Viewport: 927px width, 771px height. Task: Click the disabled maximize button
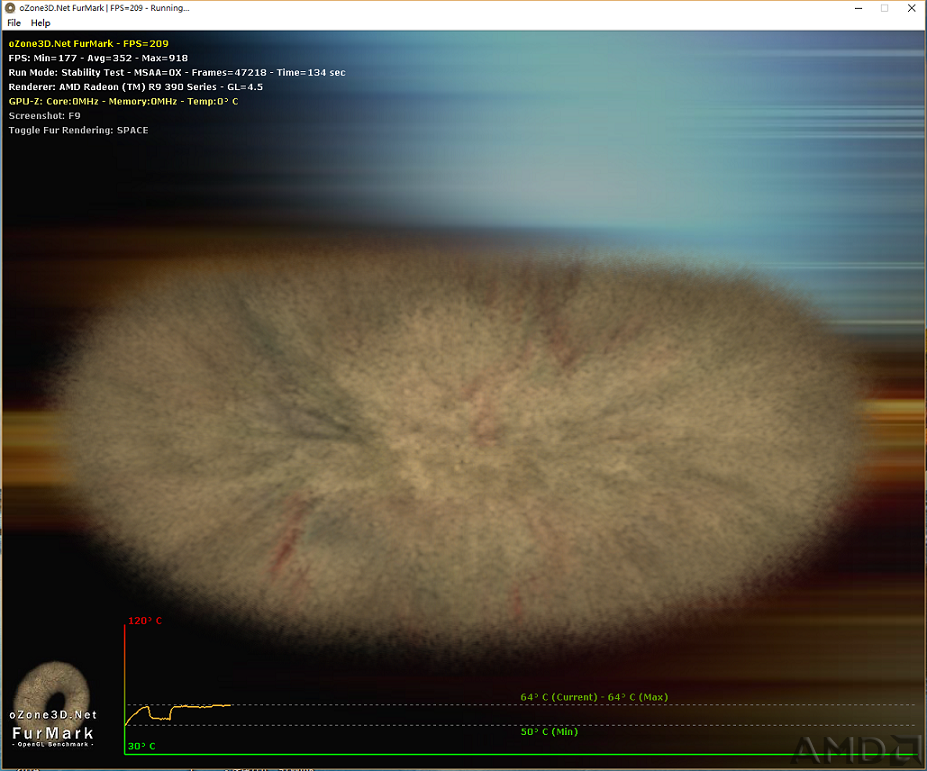(884, 8)
